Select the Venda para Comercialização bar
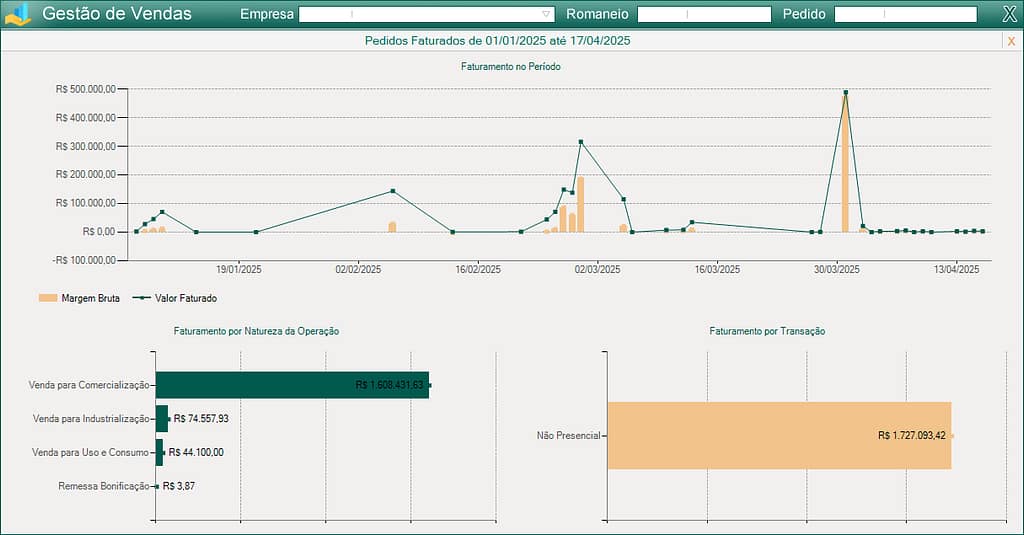Viewport: 1024px width, 535px height. pos(292,385)
